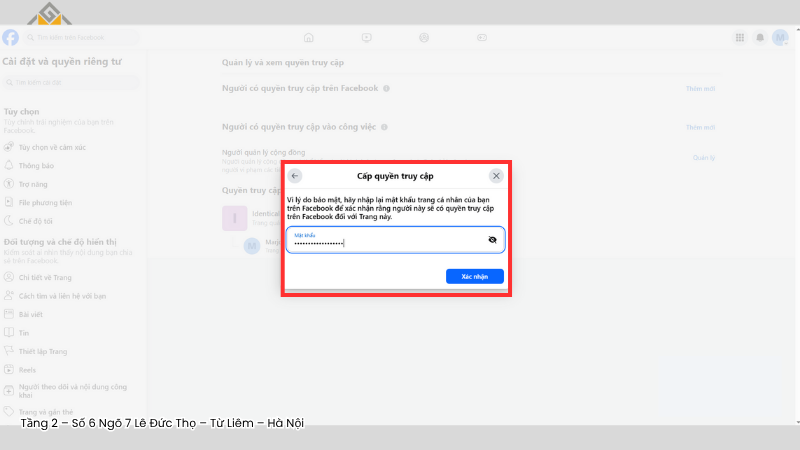The height and width of the screenshot is (450, 800).
Task: Open the Groups icon in top bar
Action: 424,38
